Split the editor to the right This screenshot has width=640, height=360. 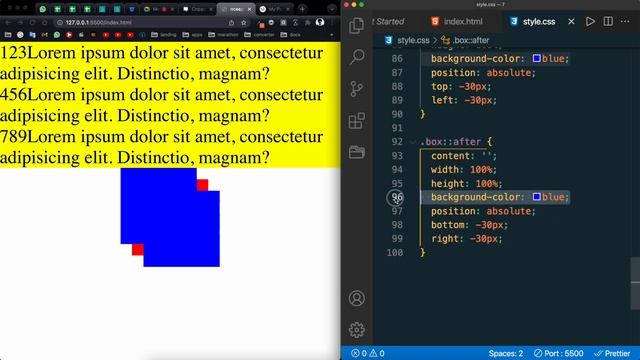pyautogui.click(x=608, y=21)
